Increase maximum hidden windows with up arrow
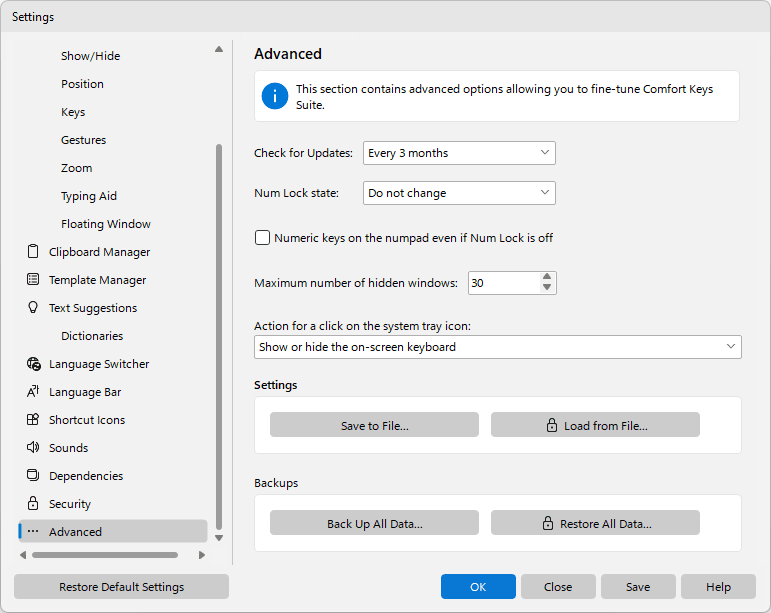Screen dimensions: 771x613 547,277
